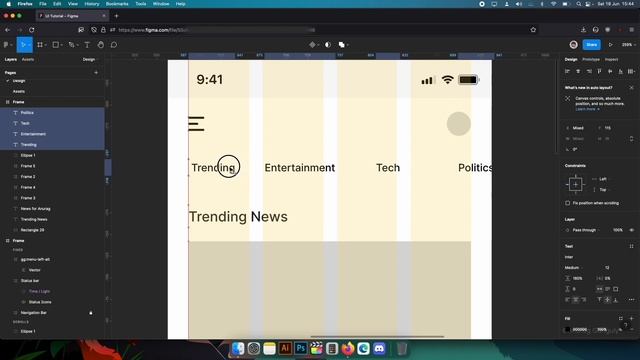This screenshot has height=360, width=640.
Task: Collapse the first Frame layer
Action: [7, 102]
